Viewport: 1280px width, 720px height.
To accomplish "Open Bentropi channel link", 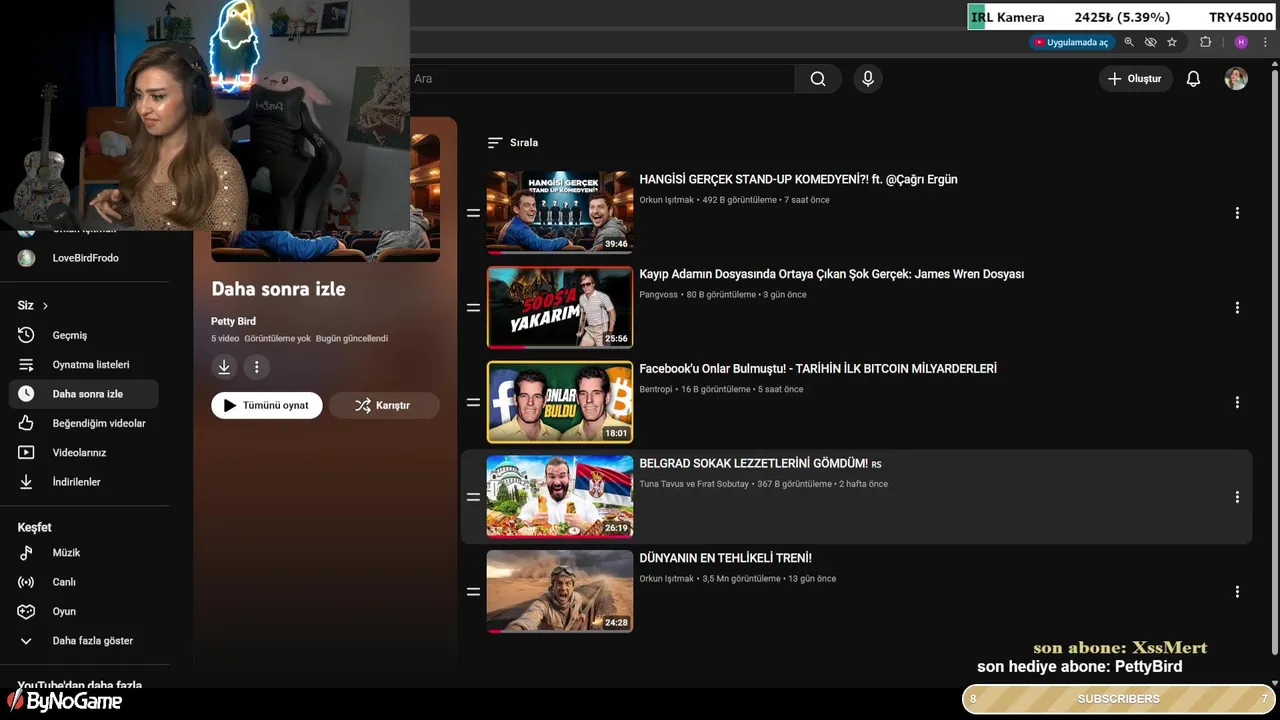I will [656, 389].
